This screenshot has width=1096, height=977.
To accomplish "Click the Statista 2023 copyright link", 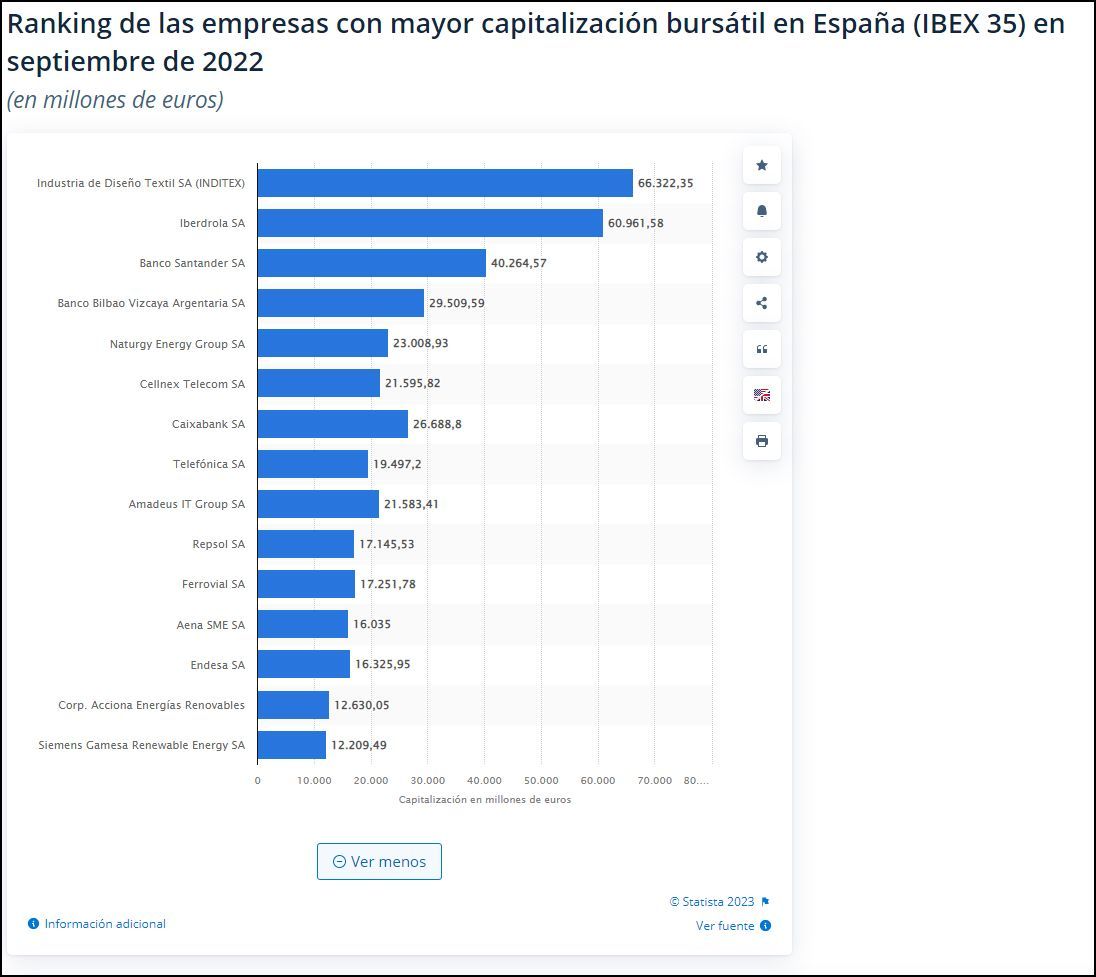I will pos(712,902).
